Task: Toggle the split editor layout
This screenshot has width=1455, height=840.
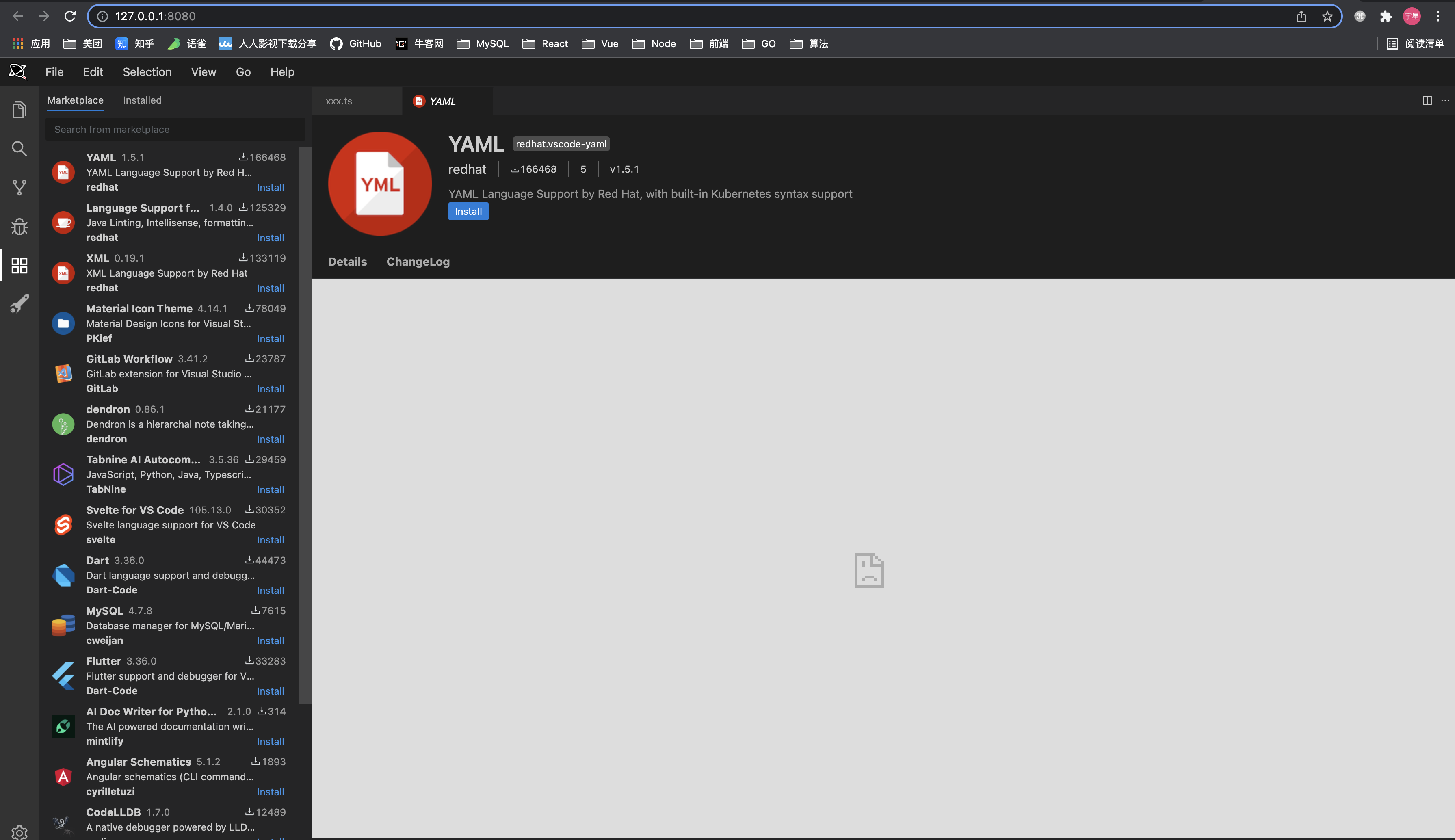Action: [x=1427, y=100]
